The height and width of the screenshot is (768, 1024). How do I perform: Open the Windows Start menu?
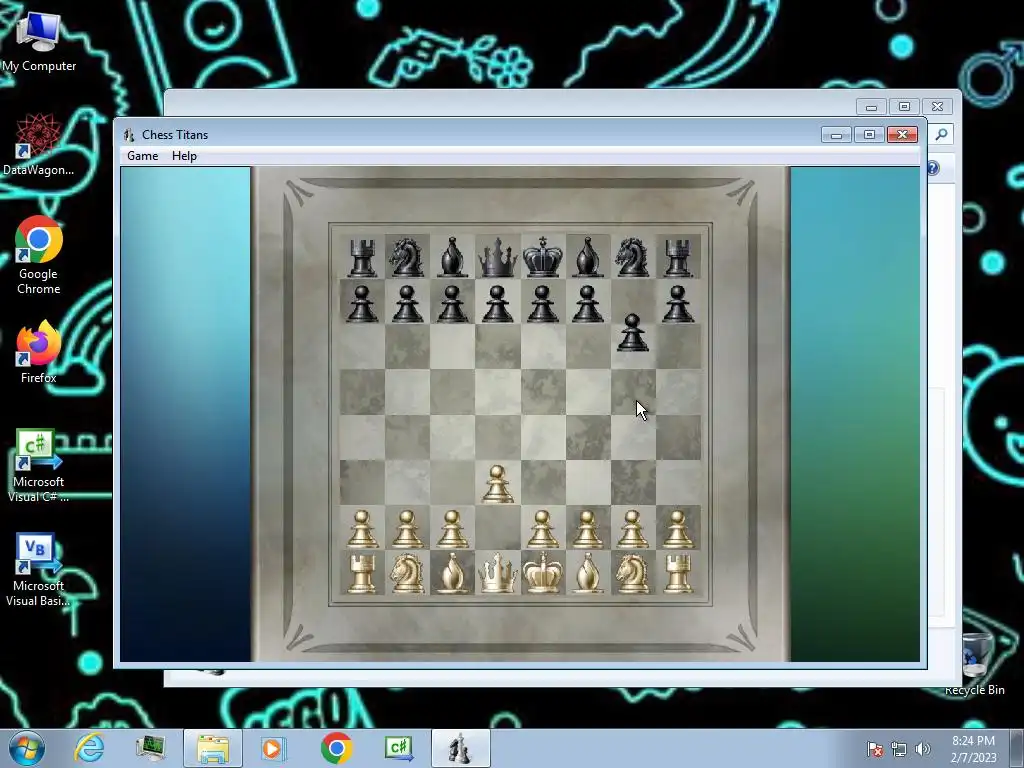[26, 748]
